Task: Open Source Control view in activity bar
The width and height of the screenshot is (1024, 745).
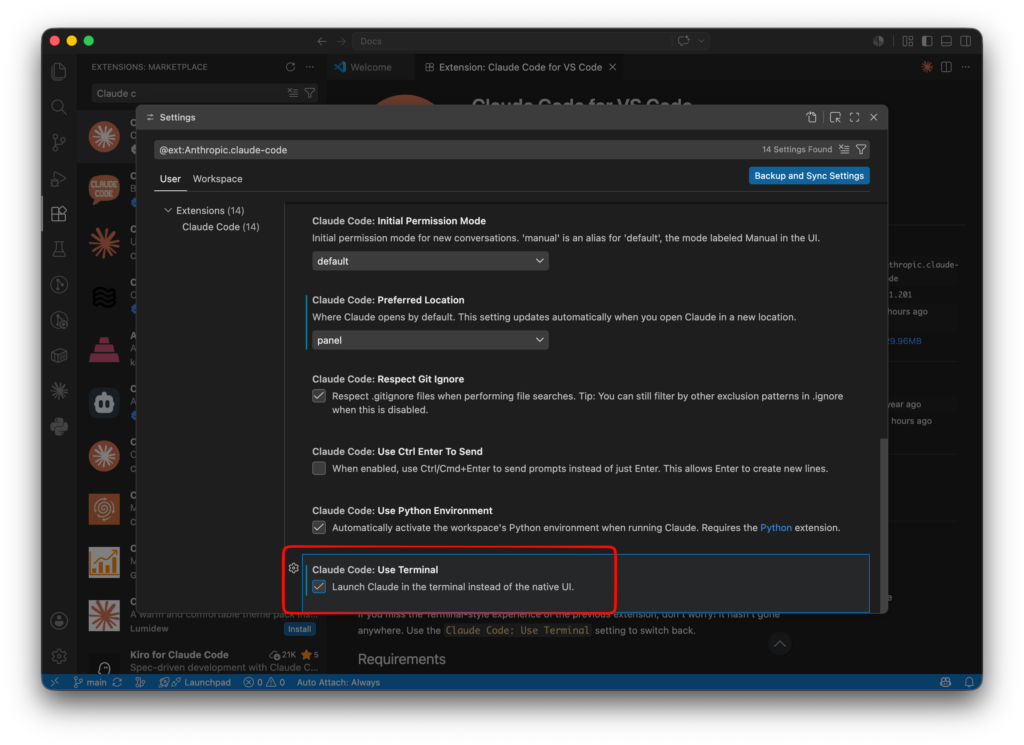Action: (59, 142)
